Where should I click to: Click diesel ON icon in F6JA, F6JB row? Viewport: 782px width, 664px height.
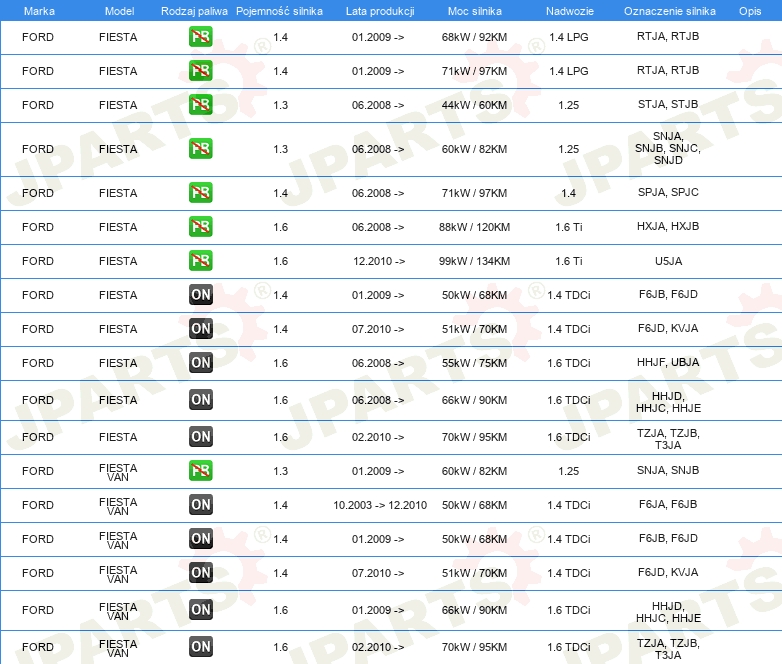200,504
